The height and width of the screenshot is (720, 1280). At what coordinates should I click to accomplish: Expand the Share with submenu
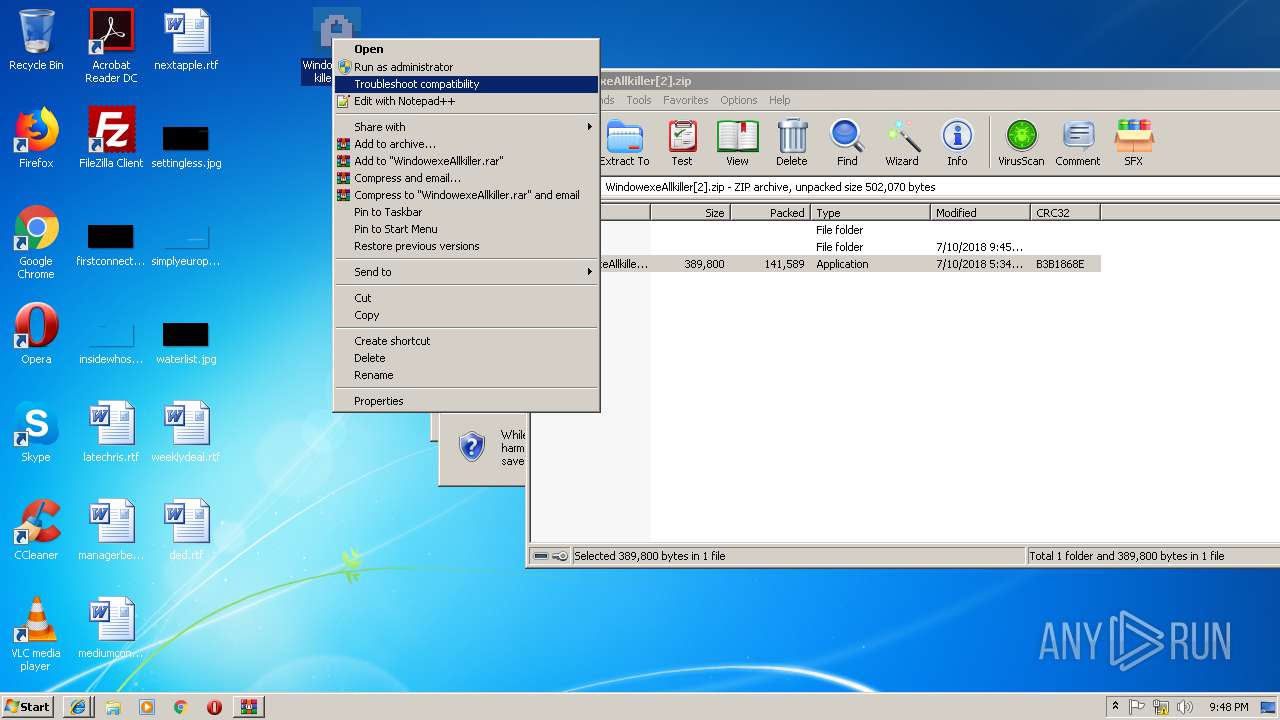click(466, 127)
